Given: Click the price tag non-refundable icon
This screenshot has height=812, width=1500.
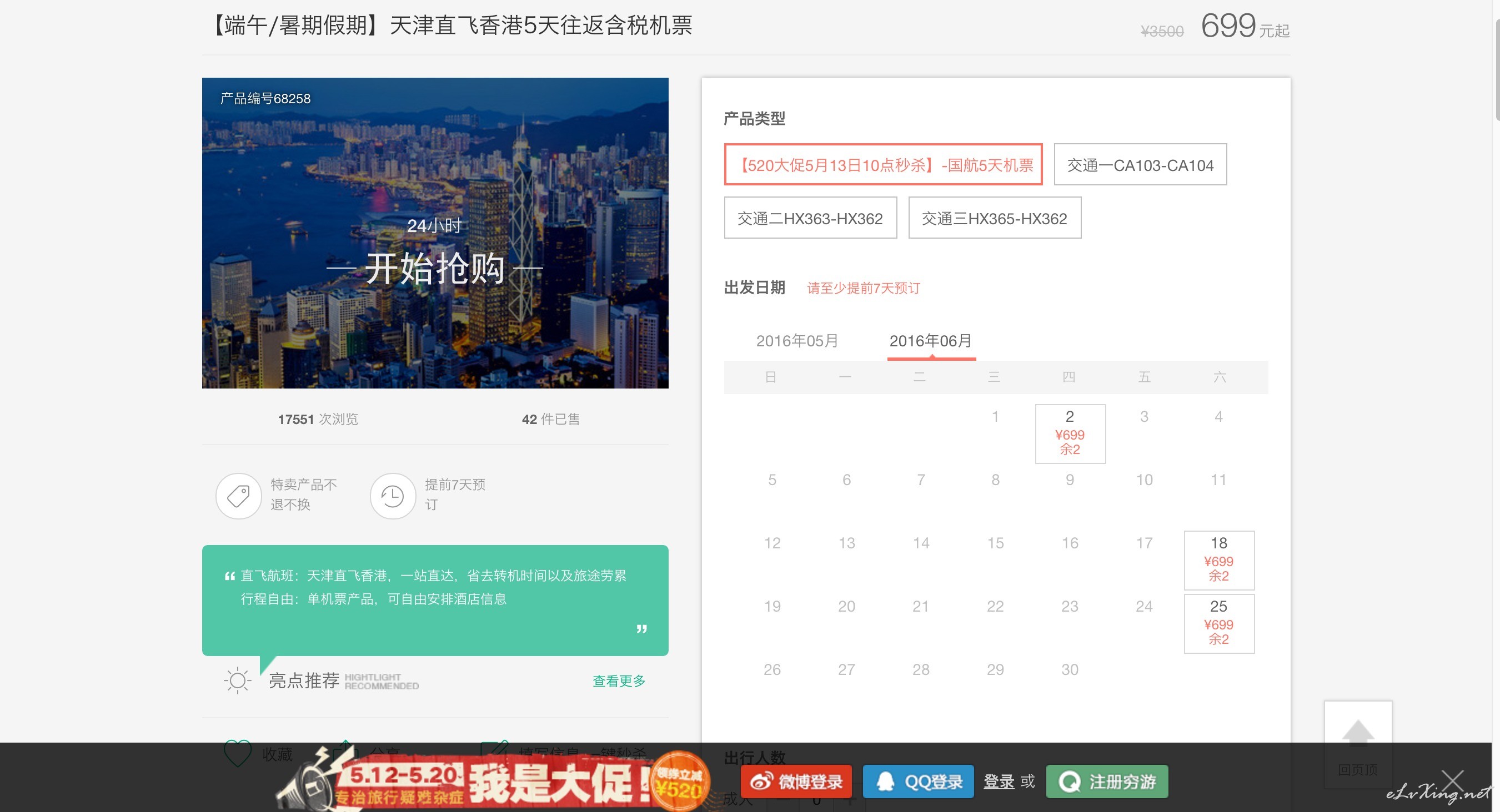Looking at the screenshot, I should 238,496.
